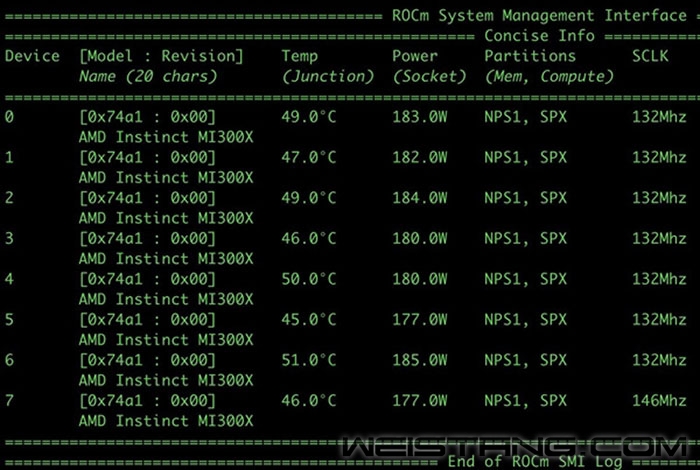This screenshot has height=470, width=700.
Task: Click the 46.0°C temperature of device 3
Action: coord(308,238)
